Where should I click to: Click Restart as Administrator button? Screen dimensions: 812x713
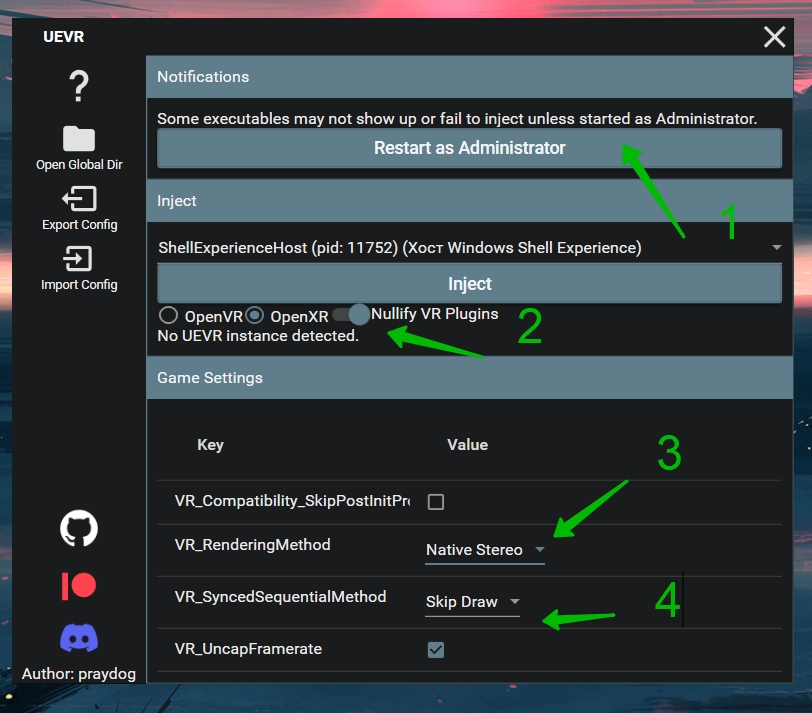coord(469,148)
